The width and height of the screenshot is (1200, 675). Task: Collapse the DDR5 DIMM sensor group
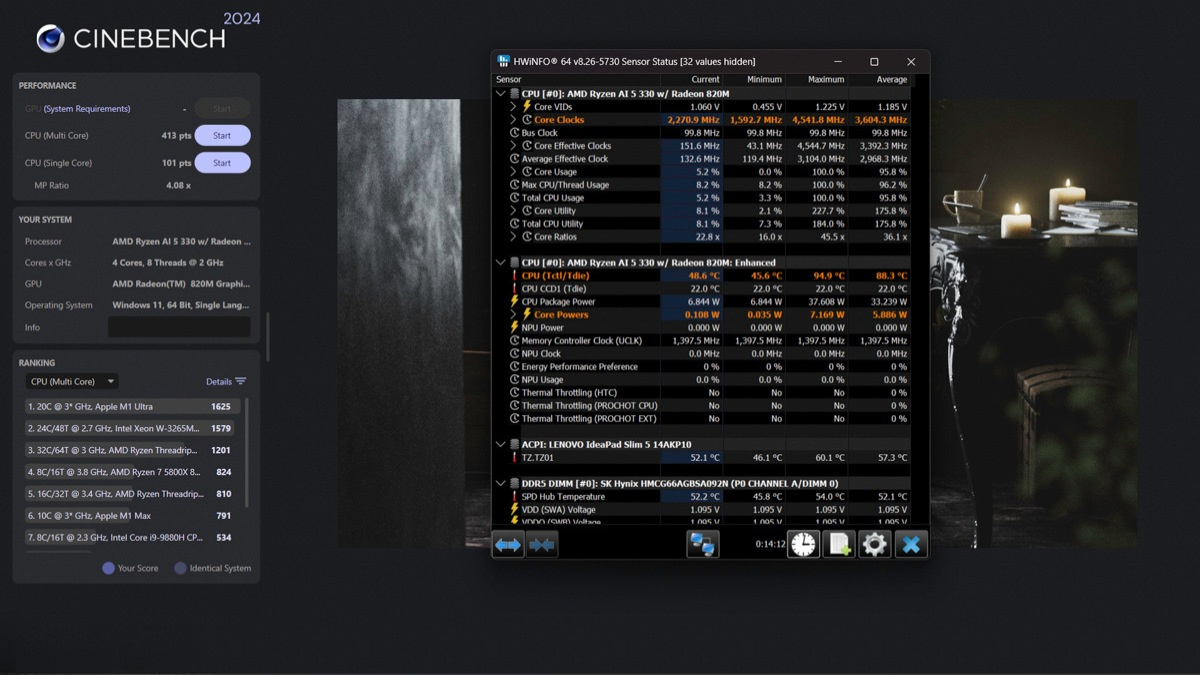coord(501,483)
